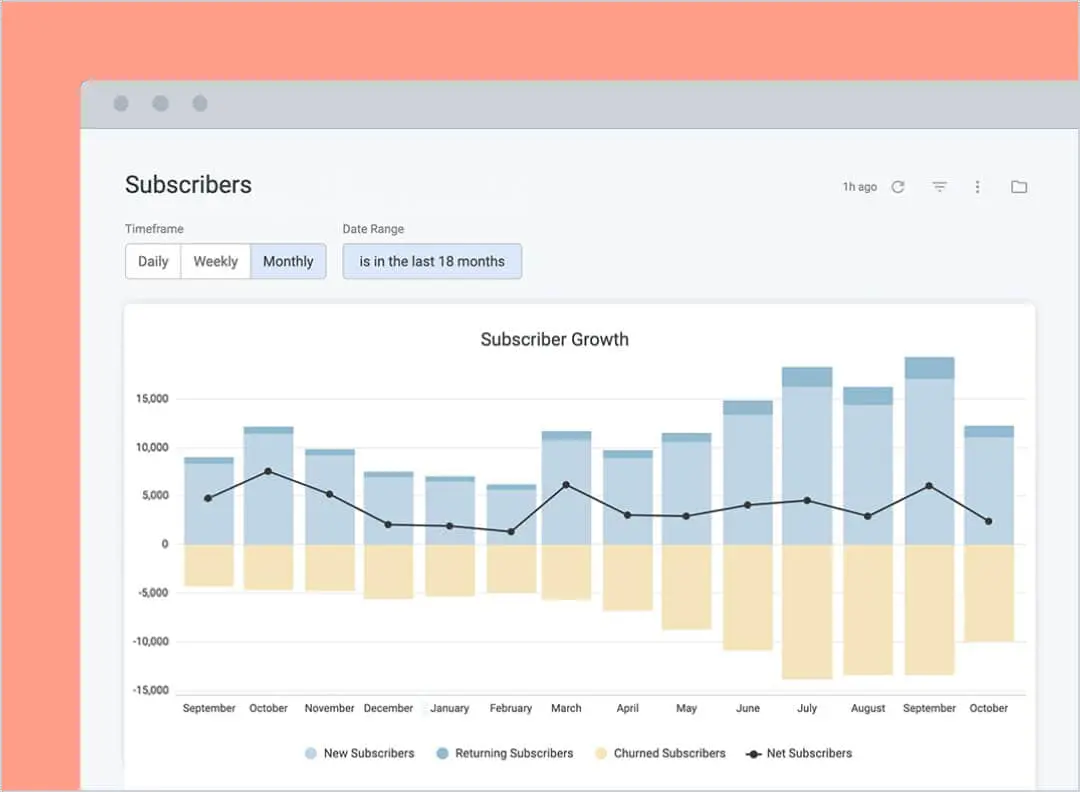This screenshot has width=1080, height=792.
Task: Select the Daily timeframe
Action: (x=153, y=262)
